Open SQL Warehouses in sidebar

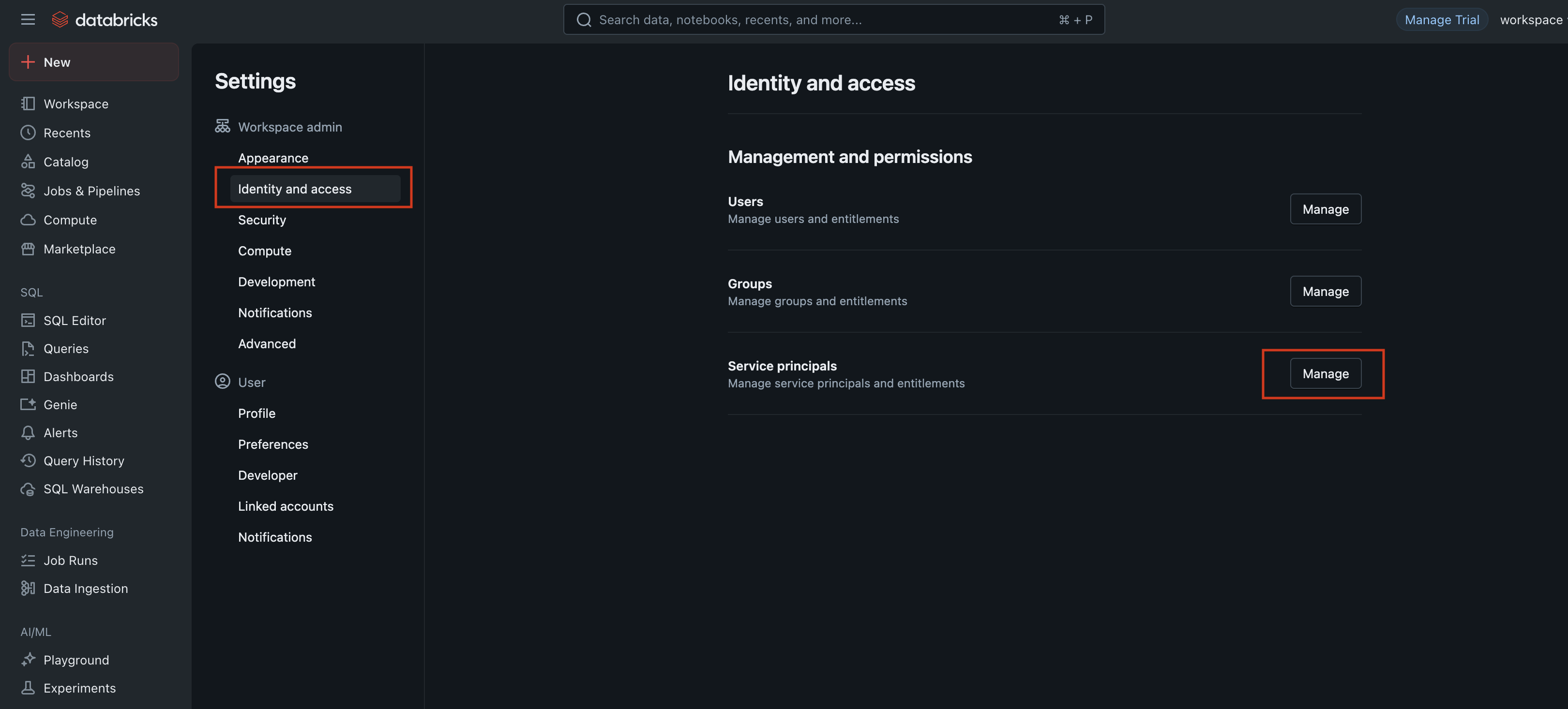pyautogui.click(x=94, y=489)
